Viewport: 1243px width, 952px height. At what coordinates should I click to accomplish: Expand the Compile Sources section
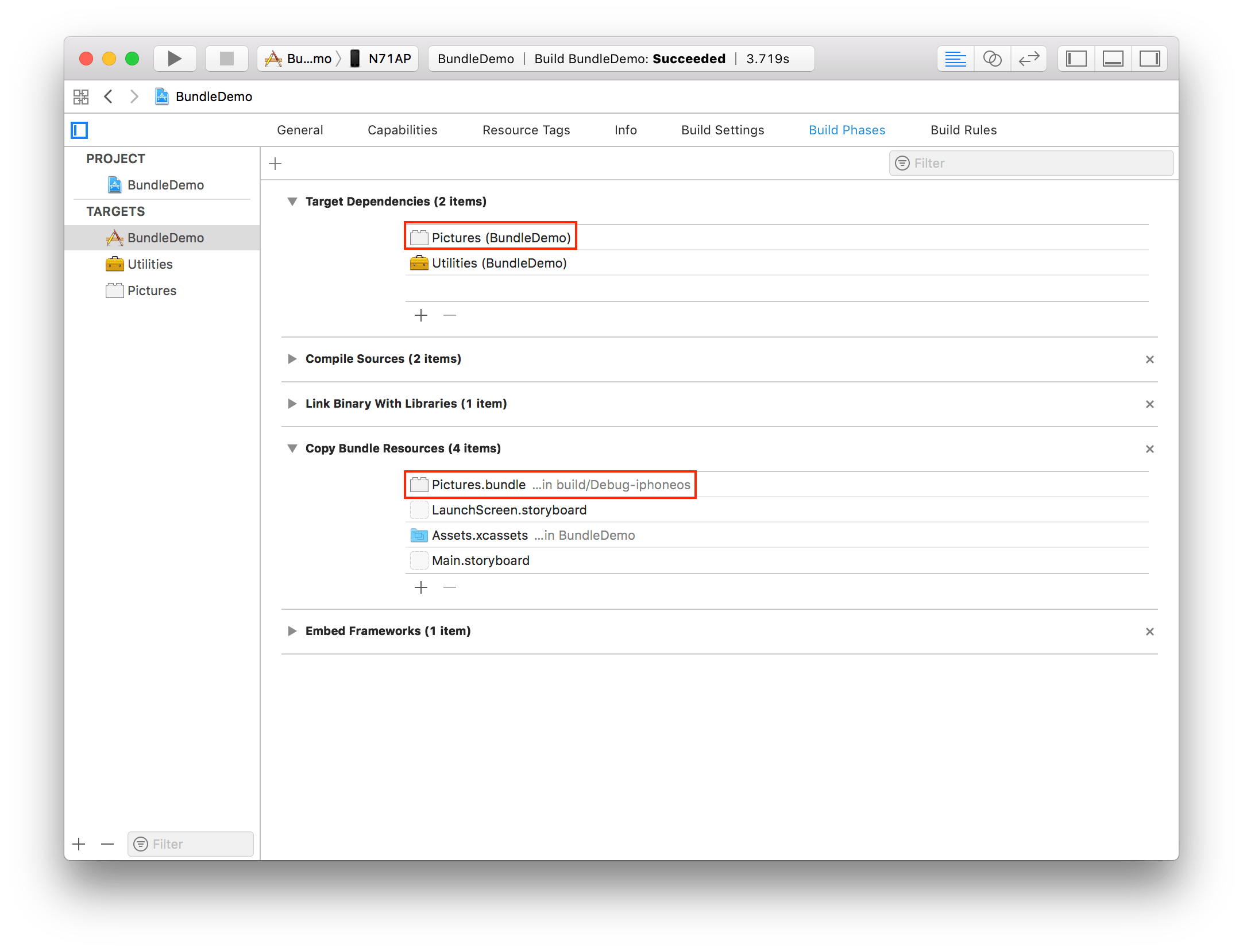pos(292,358)
